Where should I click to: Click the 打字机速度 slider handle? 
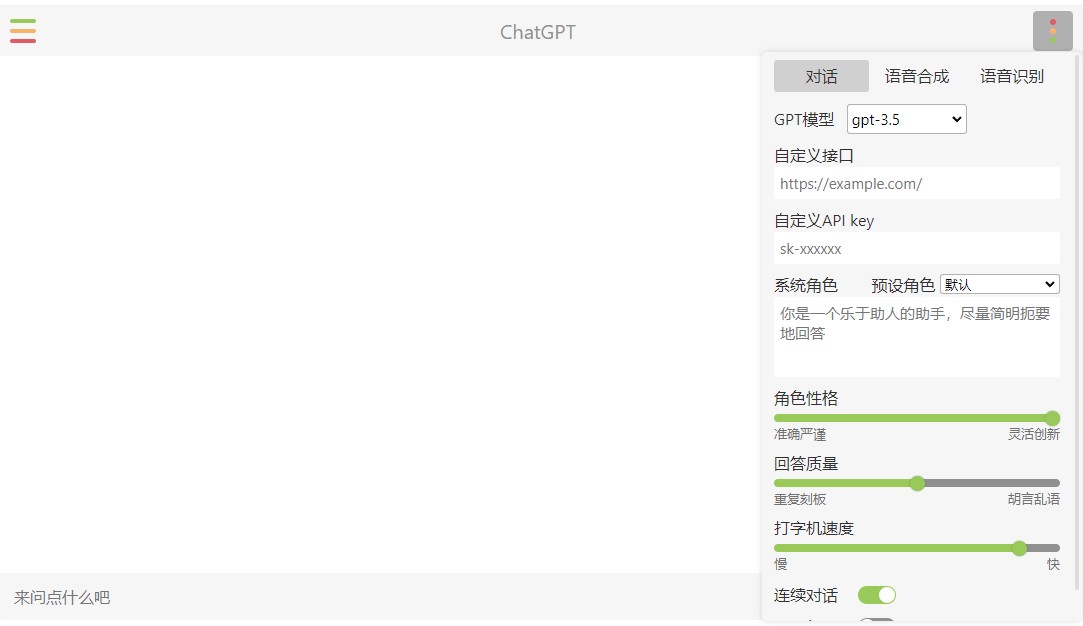click(x=1019, y=548)
